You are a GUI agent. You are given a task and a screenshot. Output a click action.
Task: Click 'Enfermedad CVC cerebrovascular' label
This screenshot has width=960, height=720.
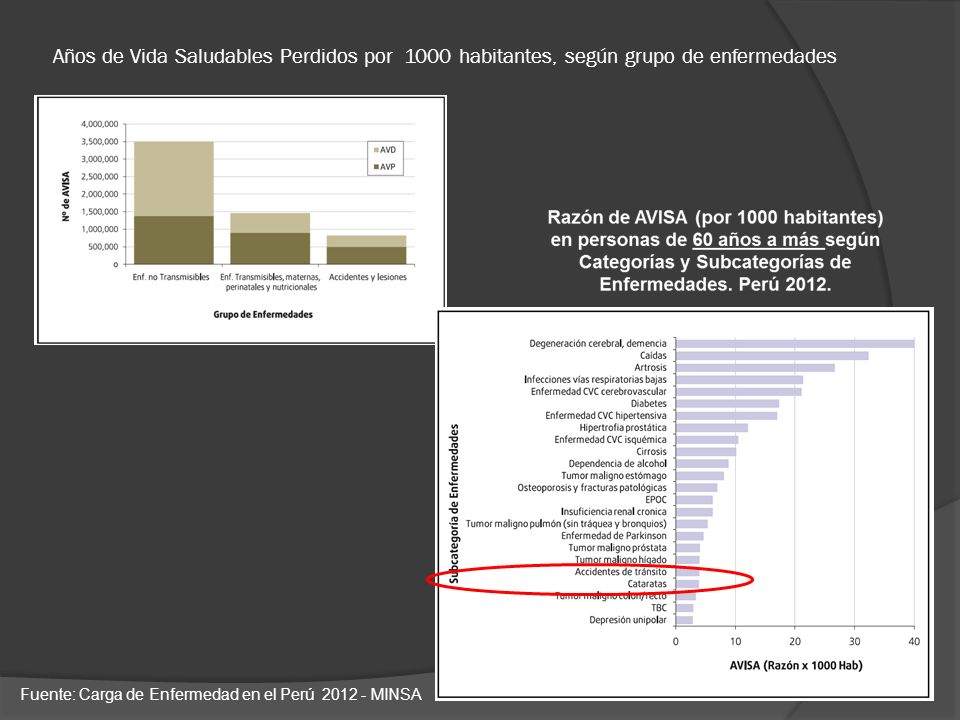pos(599,391)
